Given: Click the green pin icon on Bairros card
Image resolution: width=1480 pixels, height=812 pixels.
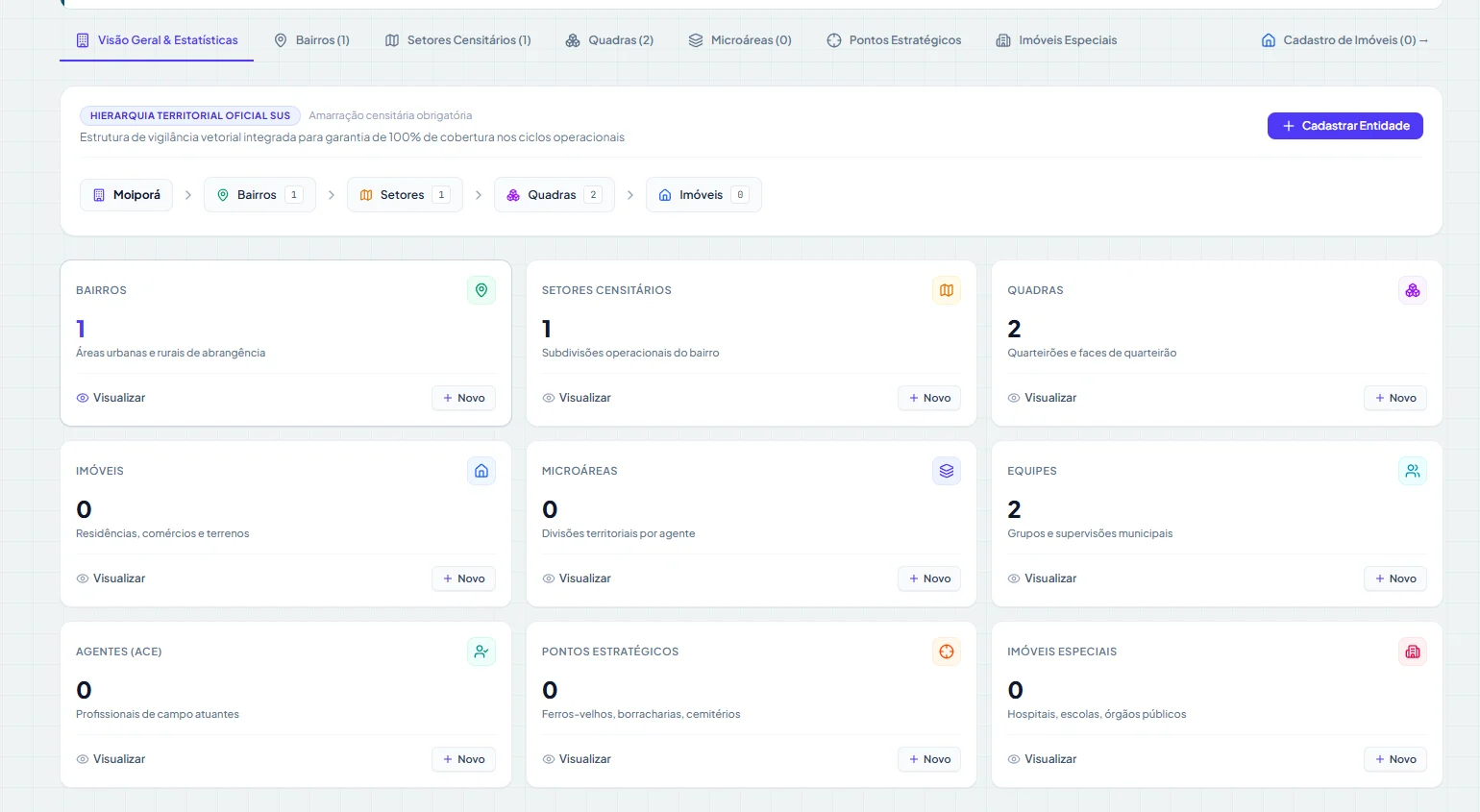Looking at the screenshot, I should [x=481, y=290].
